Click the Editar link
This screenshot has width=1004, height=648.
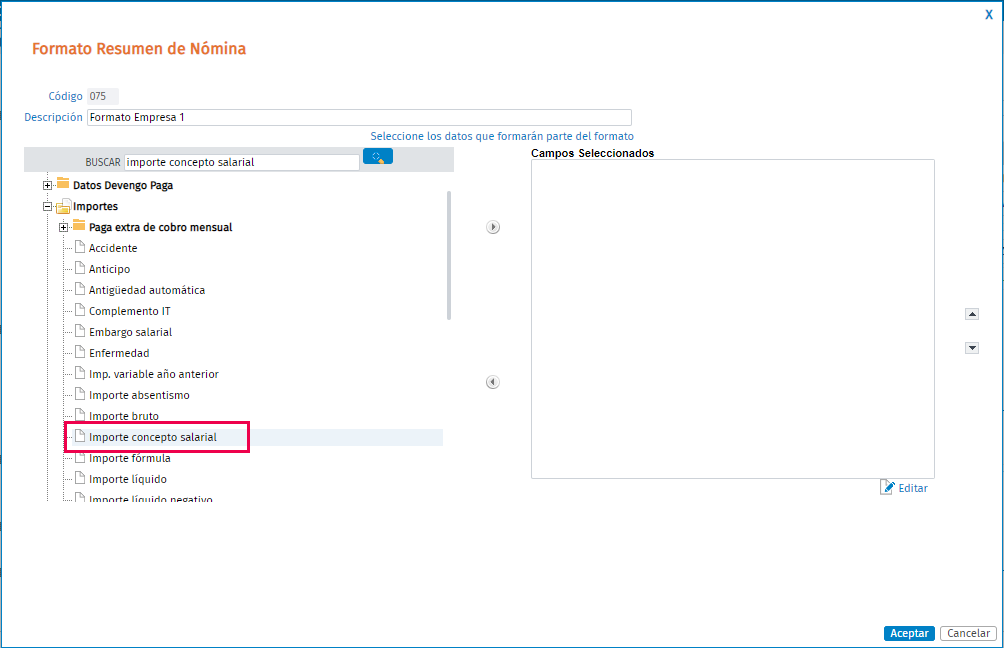point(913,488)
